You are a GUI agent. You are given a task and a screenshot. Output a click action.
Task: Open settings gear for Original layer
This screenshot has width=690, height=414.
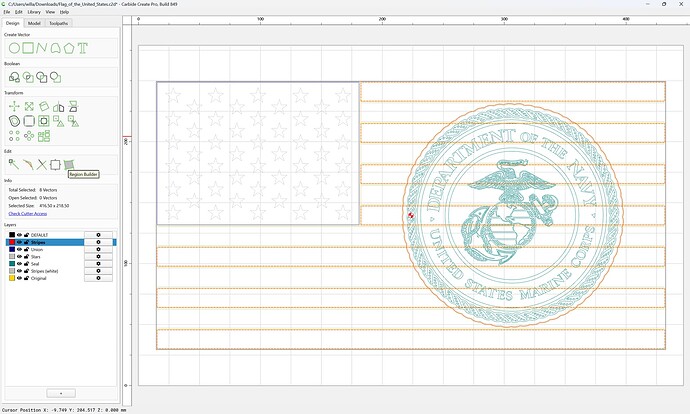98,278
